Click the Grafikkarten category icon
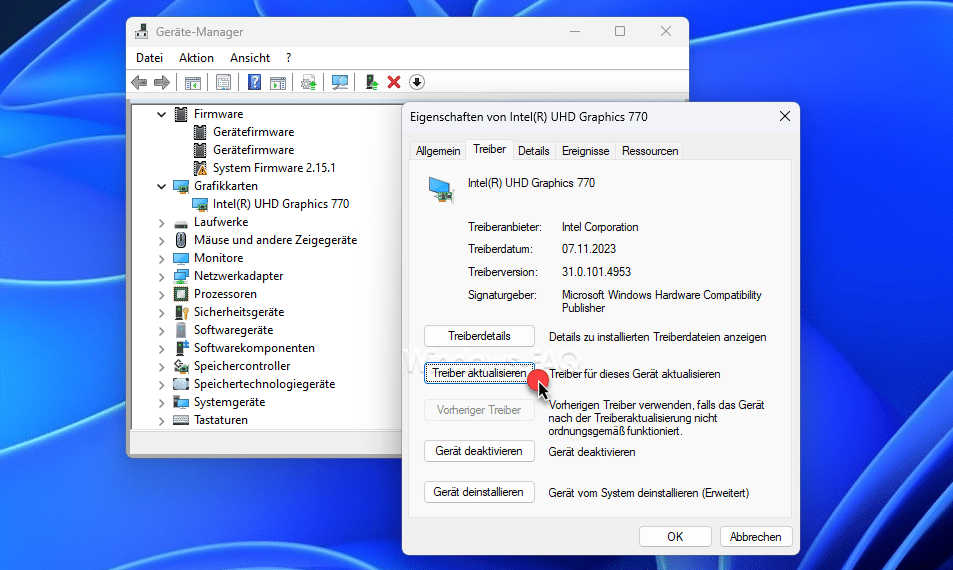The width and height of the screenshot is (953, 570). point(181,186)
